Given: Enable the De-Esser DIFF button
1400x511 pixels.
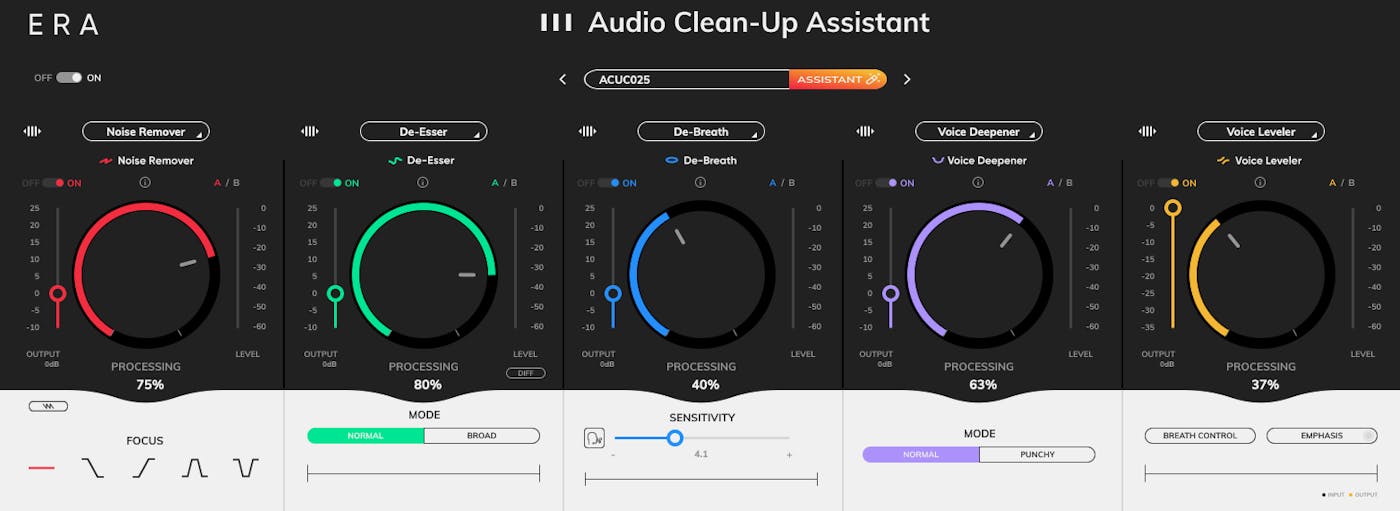Looking at the screenshot, I should (525, 373).
